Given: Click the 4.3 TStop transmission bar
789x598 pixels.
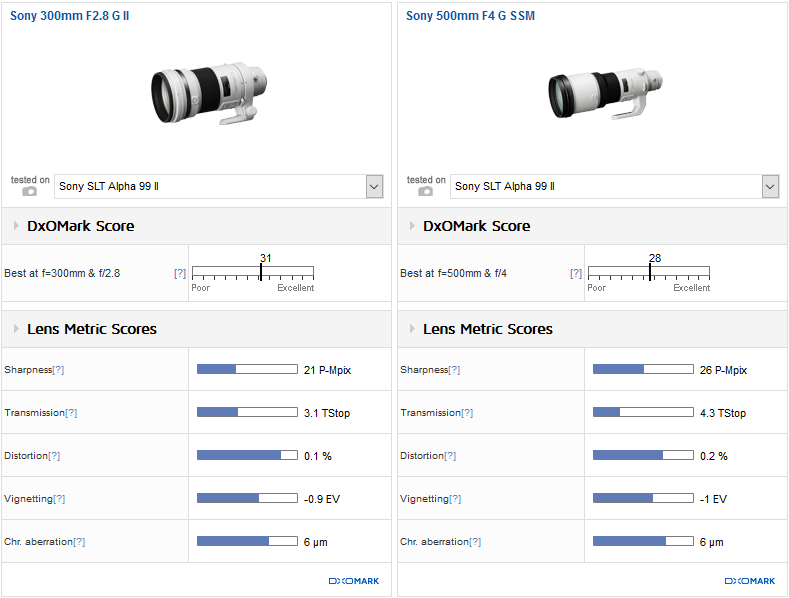Looking at the screenshot, I should pyautogui.click(x=643, y=412).
